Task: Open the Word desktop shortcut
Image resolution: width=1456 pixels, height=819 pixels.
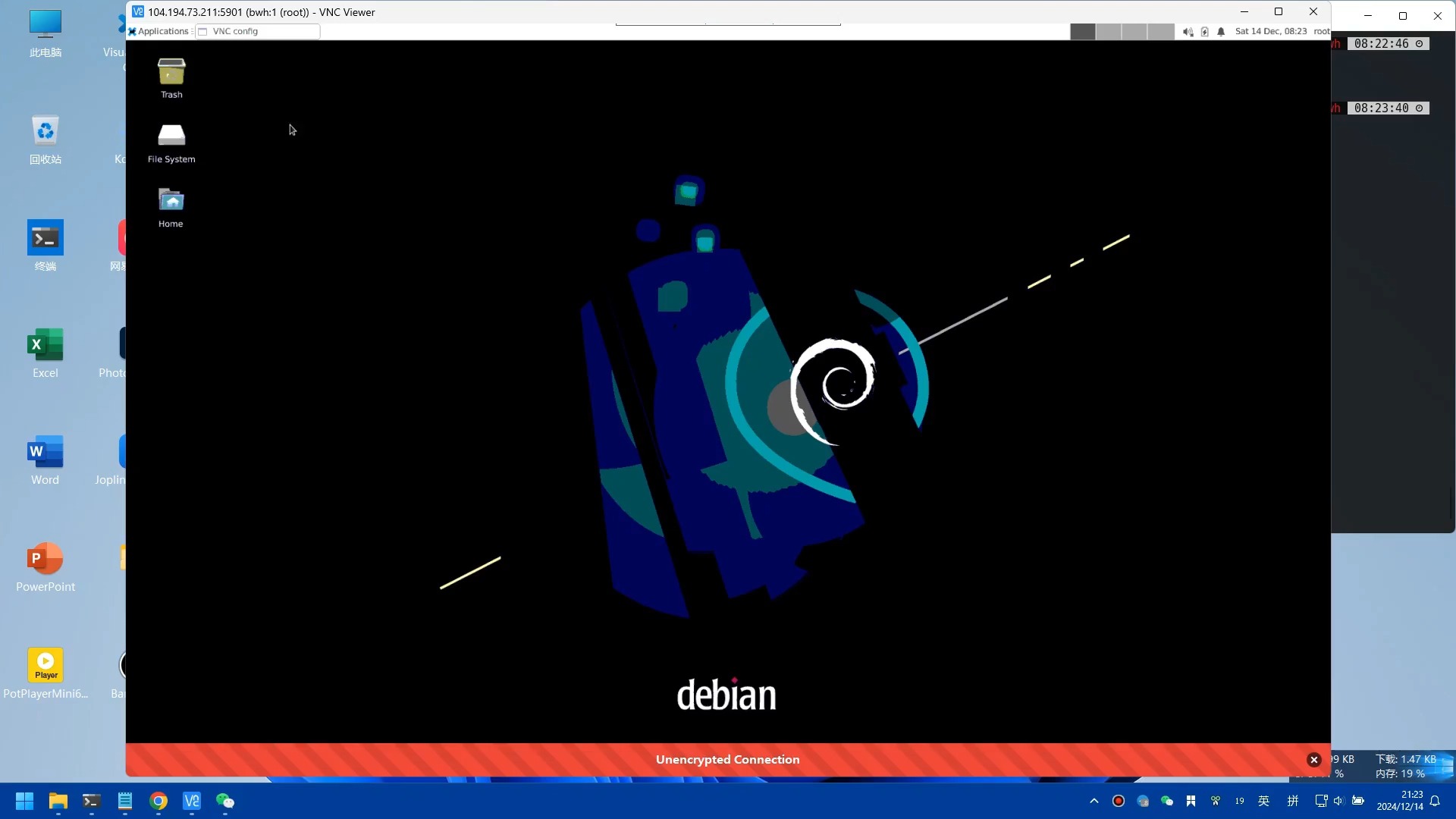Action: click(x=45, y=461)
